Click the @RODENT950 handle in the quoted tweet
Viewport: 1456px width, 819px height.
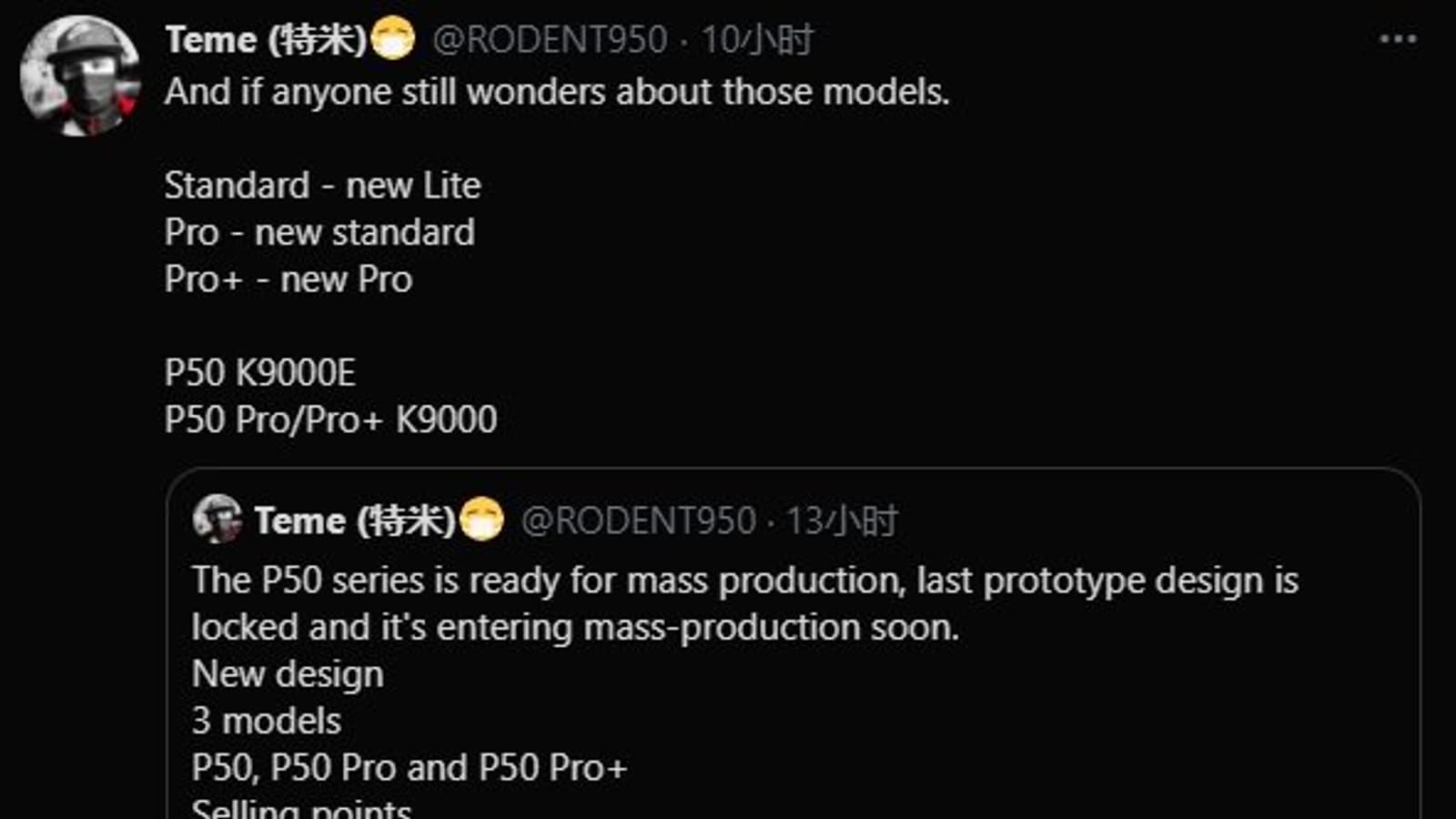[x=638, y=521]
